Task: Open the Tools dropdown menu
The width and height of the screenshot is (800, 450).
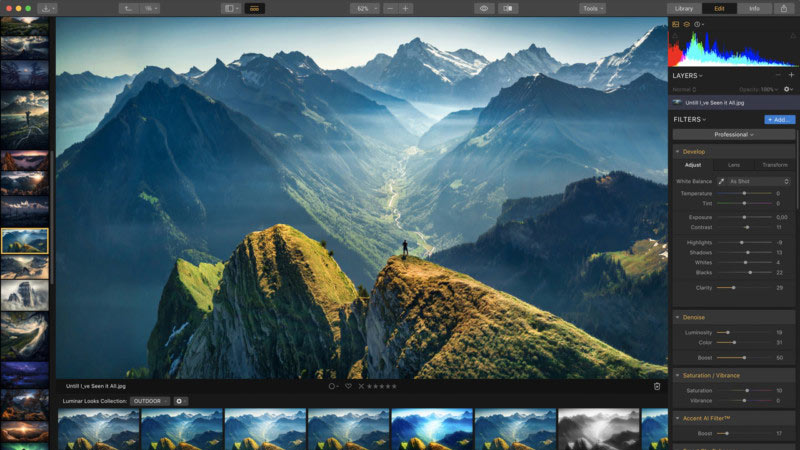Action: [x=592, y=8]
